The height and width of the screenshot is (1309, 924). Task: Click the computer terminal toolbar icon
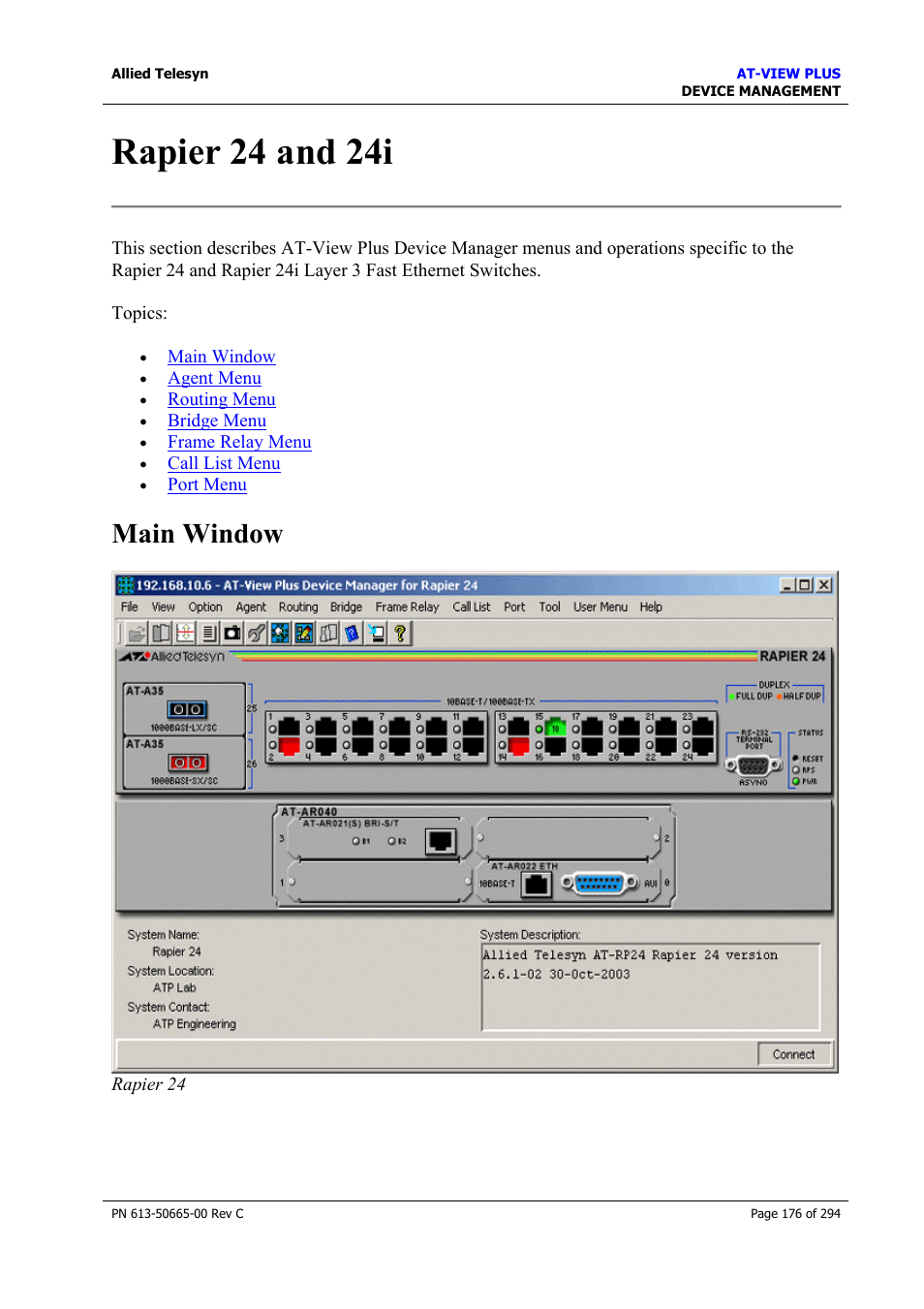click(376, 634)
